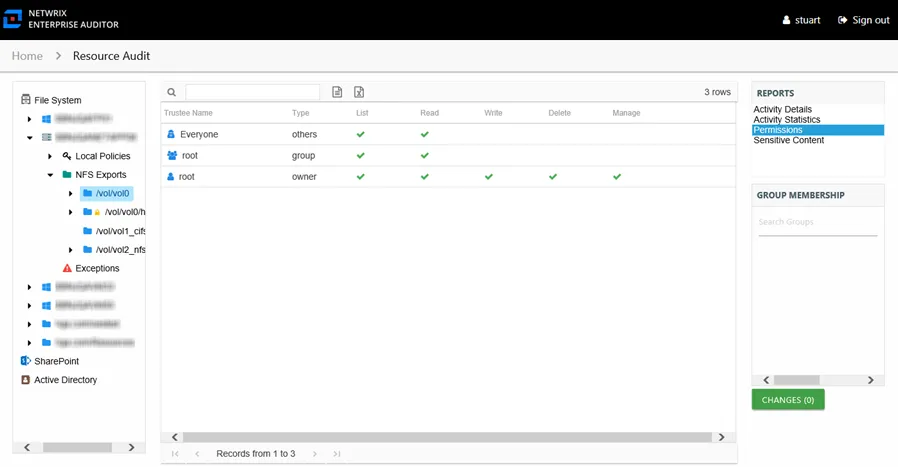Viewport: 898px width, 467px height.
Task: Go to last page of records
Action: click(x=337, y=454)
